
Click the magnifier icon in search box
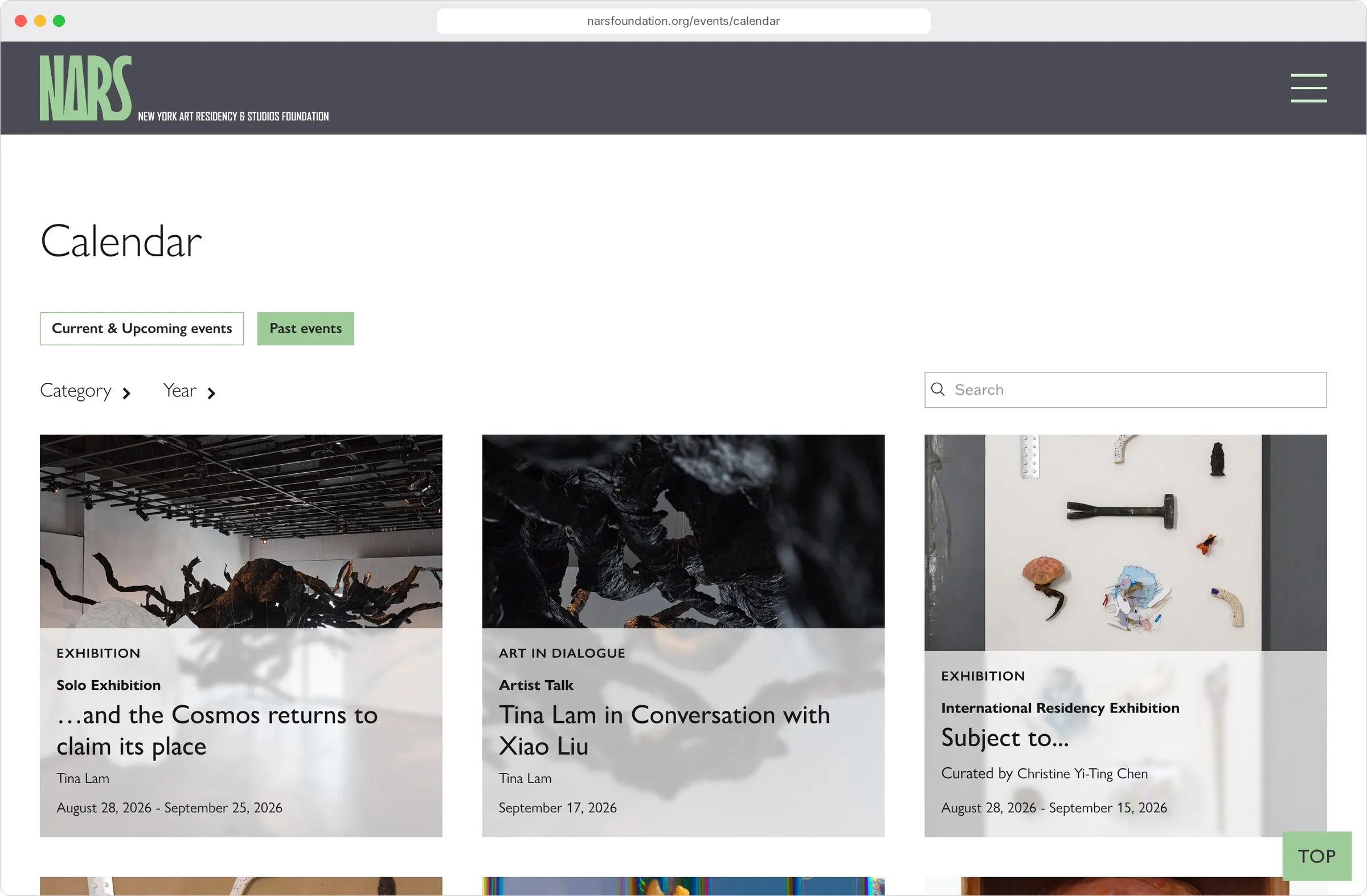click(938, 390)
